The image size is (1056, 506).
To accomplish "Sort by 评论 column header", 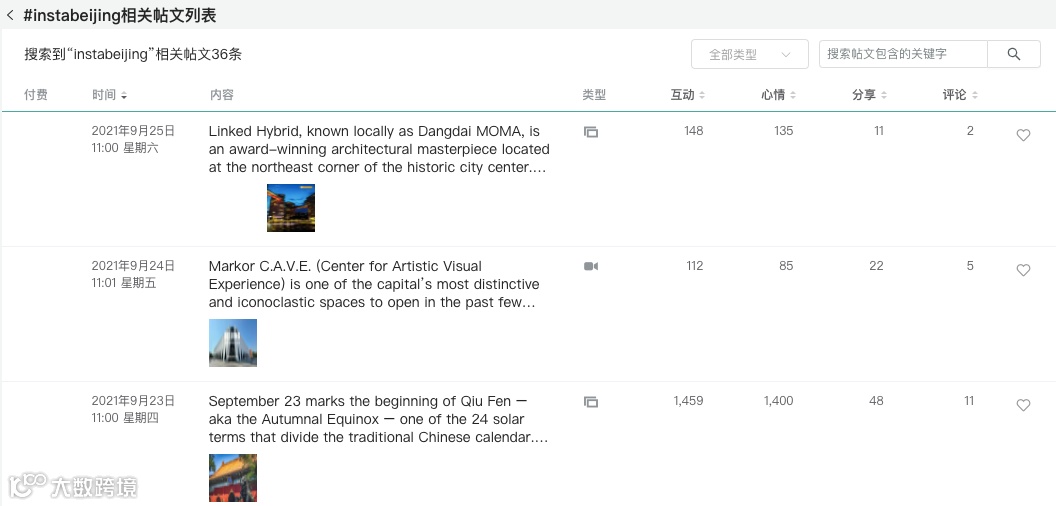I will coord(960,95).
